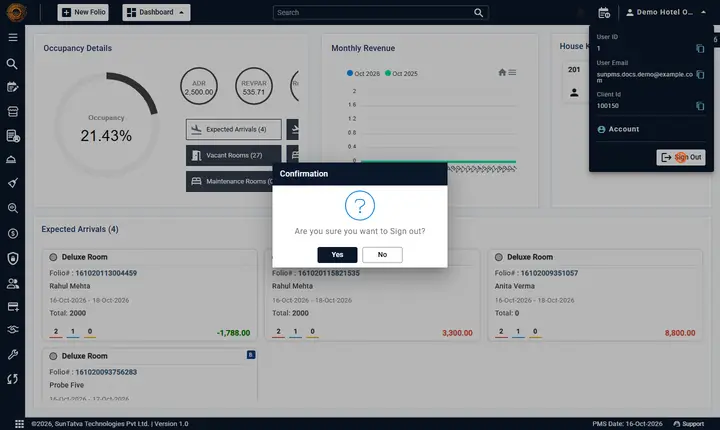Viewport: 720px width, 430px height.
Task: Copy the User Email value
Action: [x=700, y=74]
